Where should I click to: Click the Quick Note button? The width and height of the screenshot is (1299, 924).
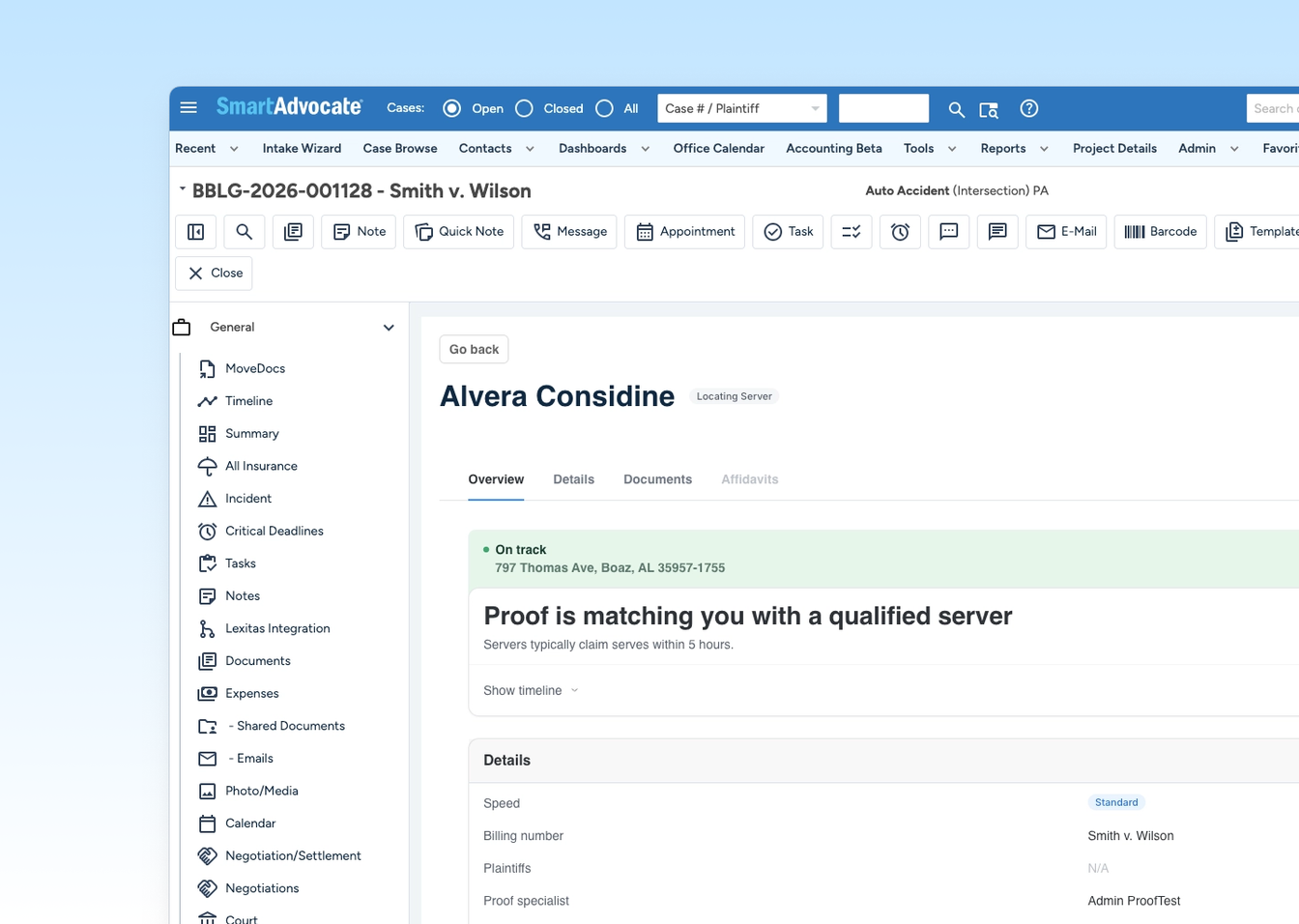(459, 232)
